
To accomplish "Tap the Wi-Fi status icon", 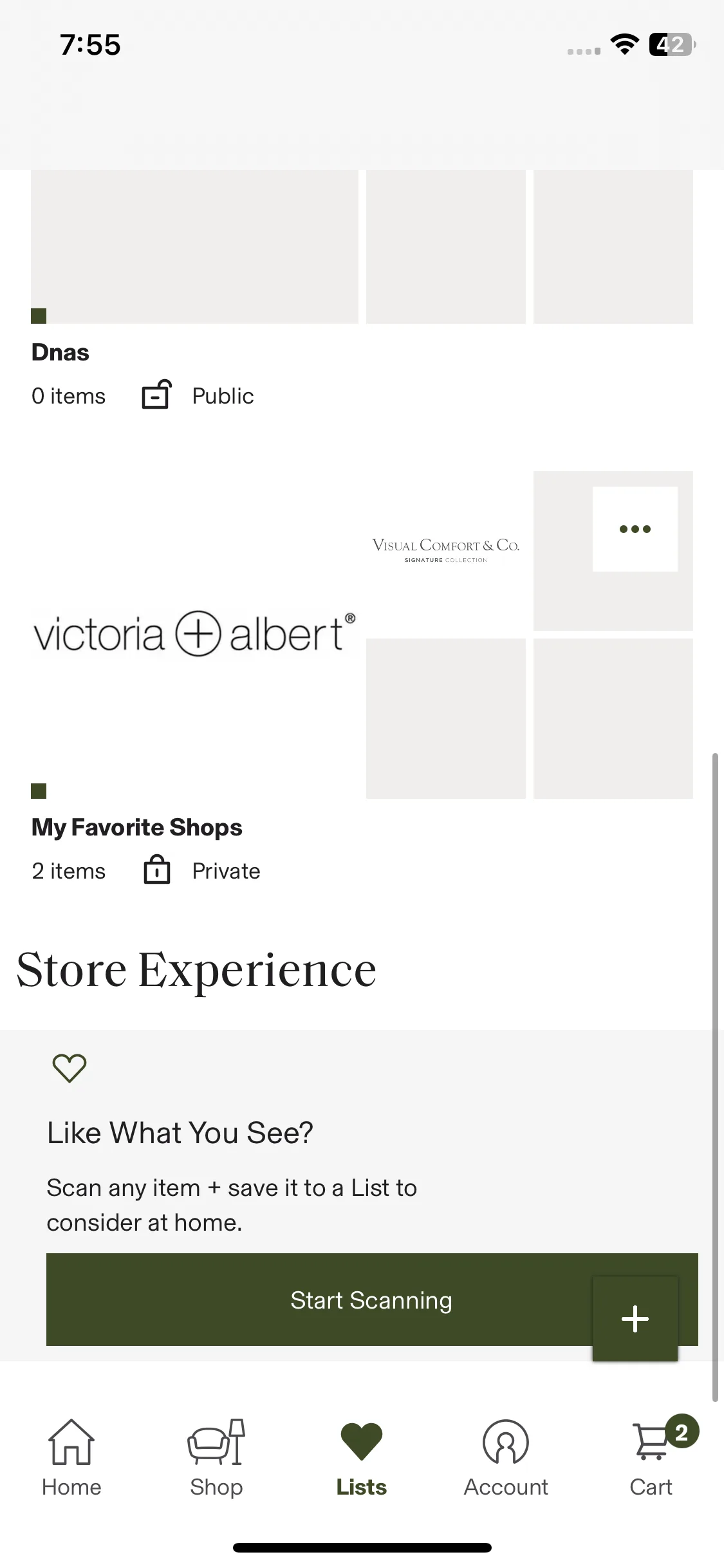I will click(624, 44).
